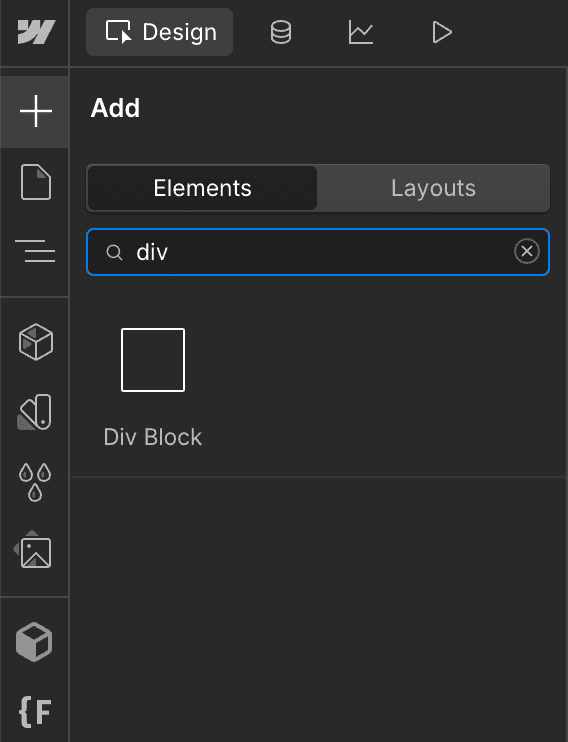Open the Style selectors drops panel
The width and height of the screenshot is (568, 742).
click(36, 482)
